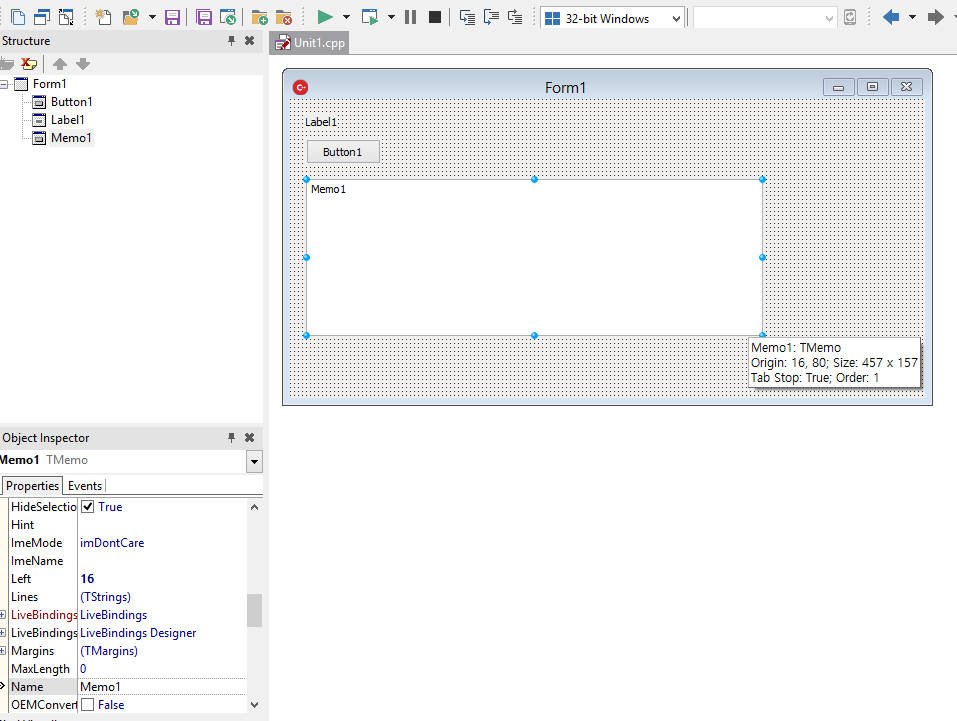Screen dimensions: 957x721
Task: Click the Save All icon in the toolbar
Action: tap(204, 17)
